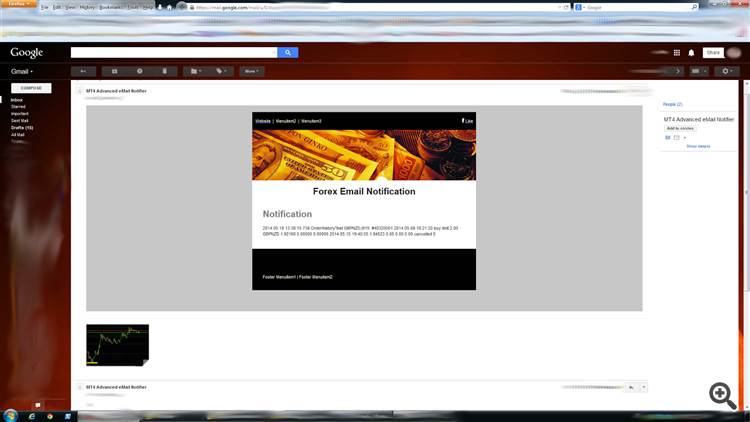
Task: Open the Labels dropdown
Action: pyautogui.click(x=222, y=71)
